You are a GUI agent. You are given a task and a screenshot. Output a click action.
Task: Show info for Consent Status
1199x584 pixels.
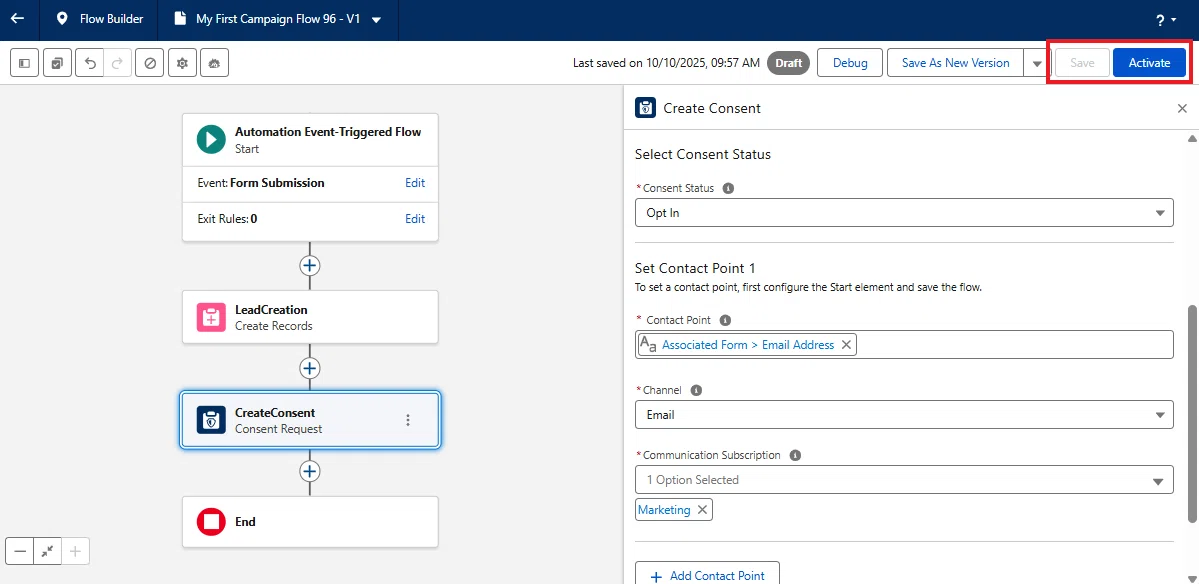[728, 188]
